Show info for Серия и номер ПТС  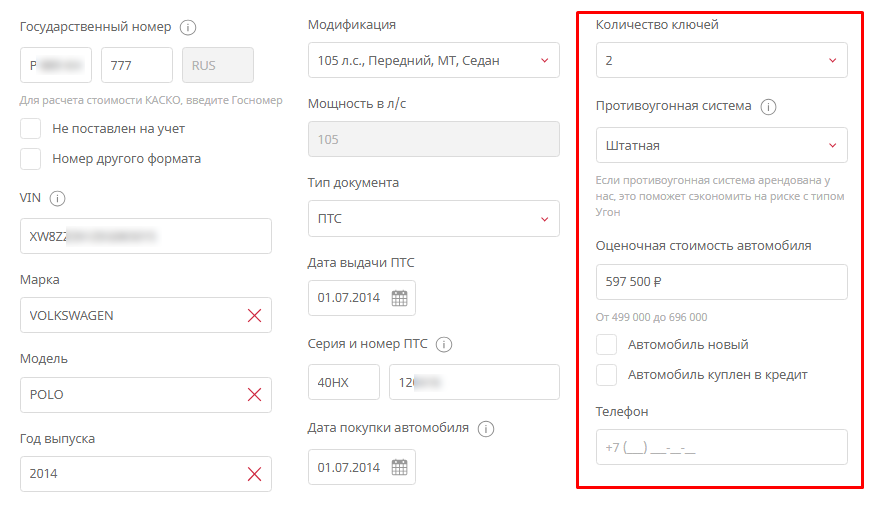point(444,344)
